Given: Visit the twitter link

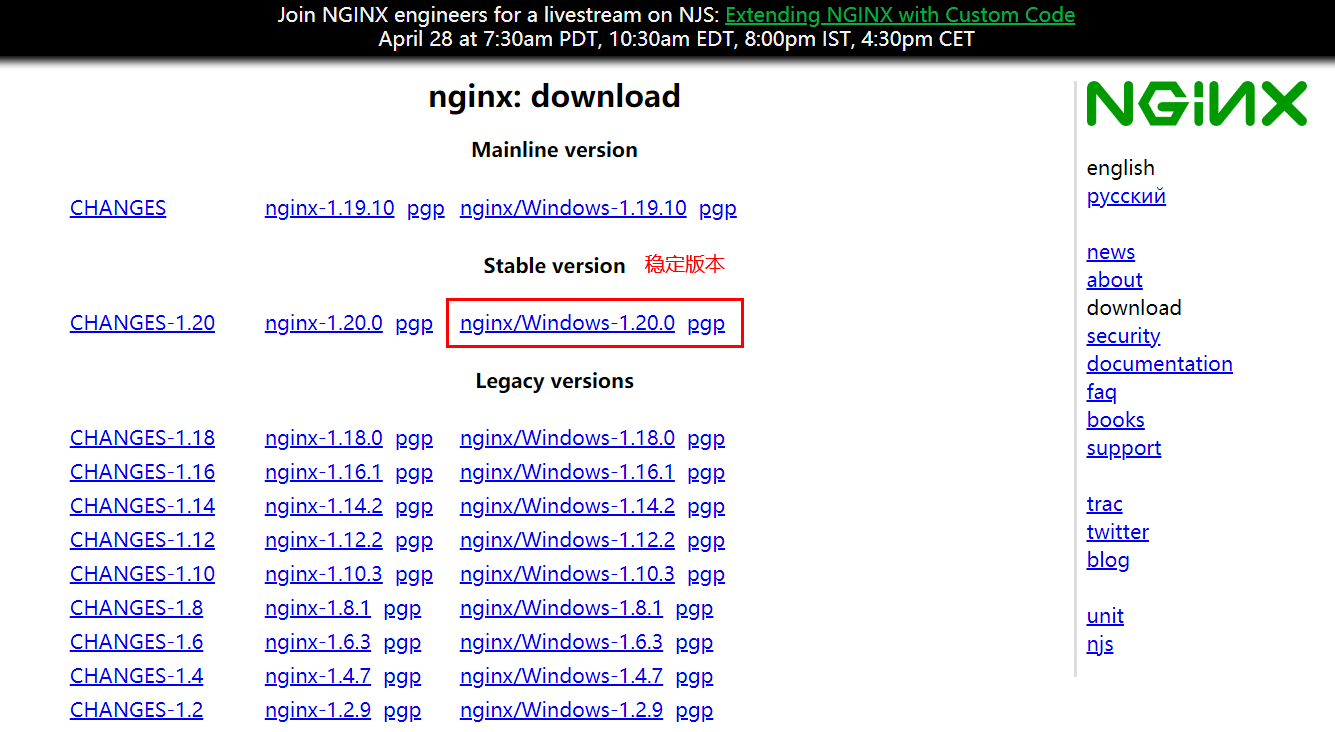Looking at the screenshot, I should [x=1118, y=532].
